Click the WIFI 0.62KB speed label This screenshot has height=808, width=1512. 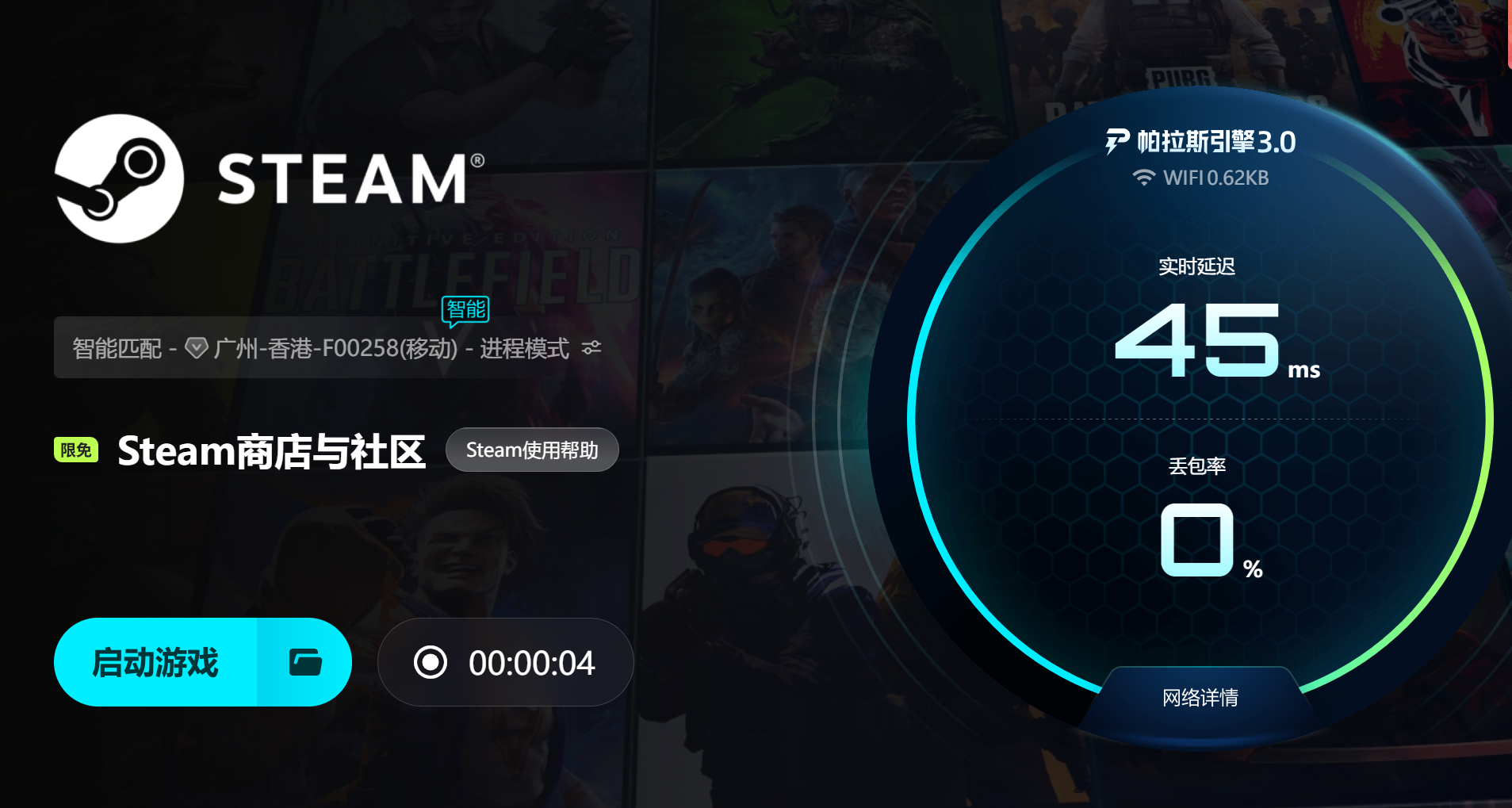point(1215,178)
